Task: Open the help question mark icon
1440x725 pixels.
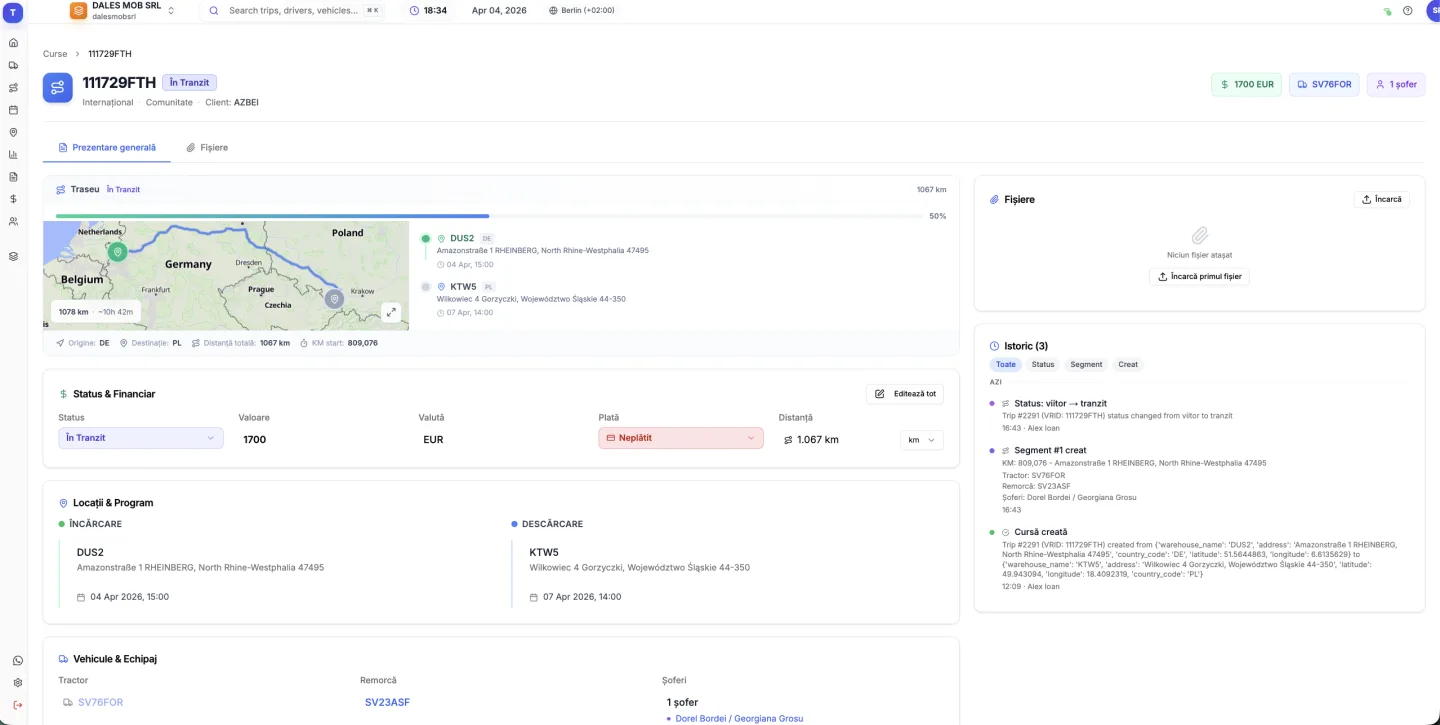Action: (x=1408, y=11)
